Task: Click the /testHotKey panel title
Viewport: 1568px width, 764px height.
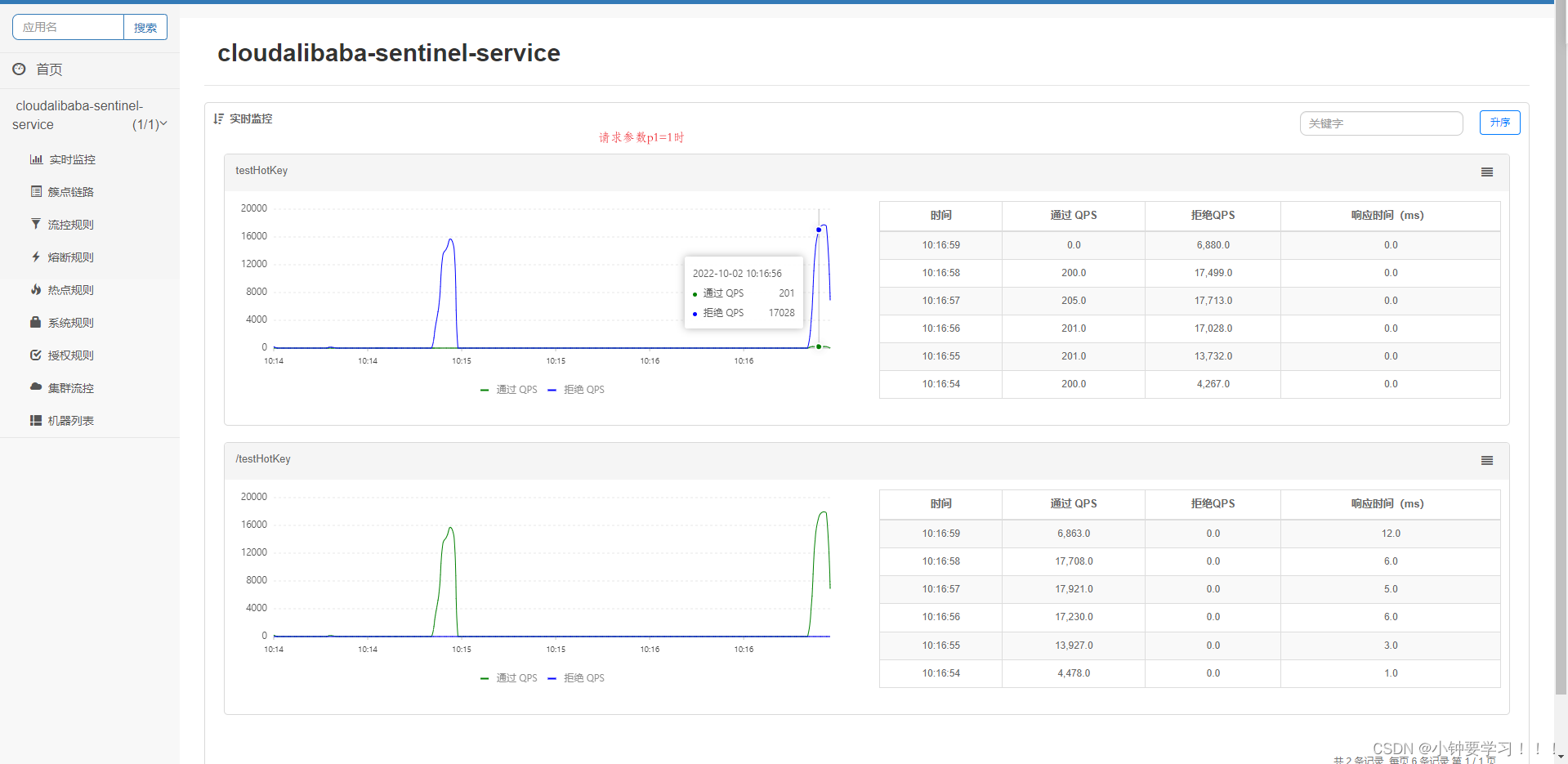Action: pyautogui.click(x=263, y=459)
